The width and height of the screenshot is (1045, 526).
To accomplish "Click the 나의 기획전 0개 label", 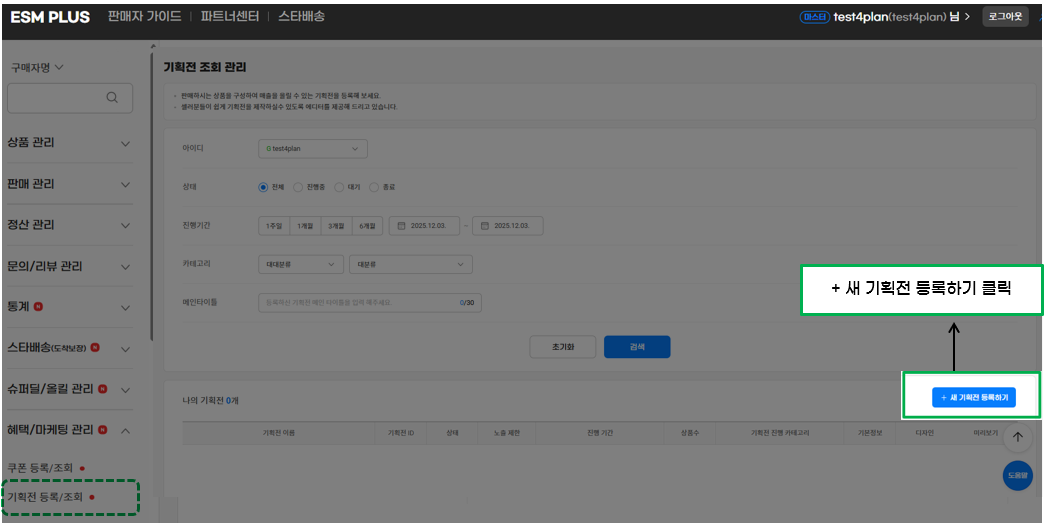I will [x=210, y=400].
